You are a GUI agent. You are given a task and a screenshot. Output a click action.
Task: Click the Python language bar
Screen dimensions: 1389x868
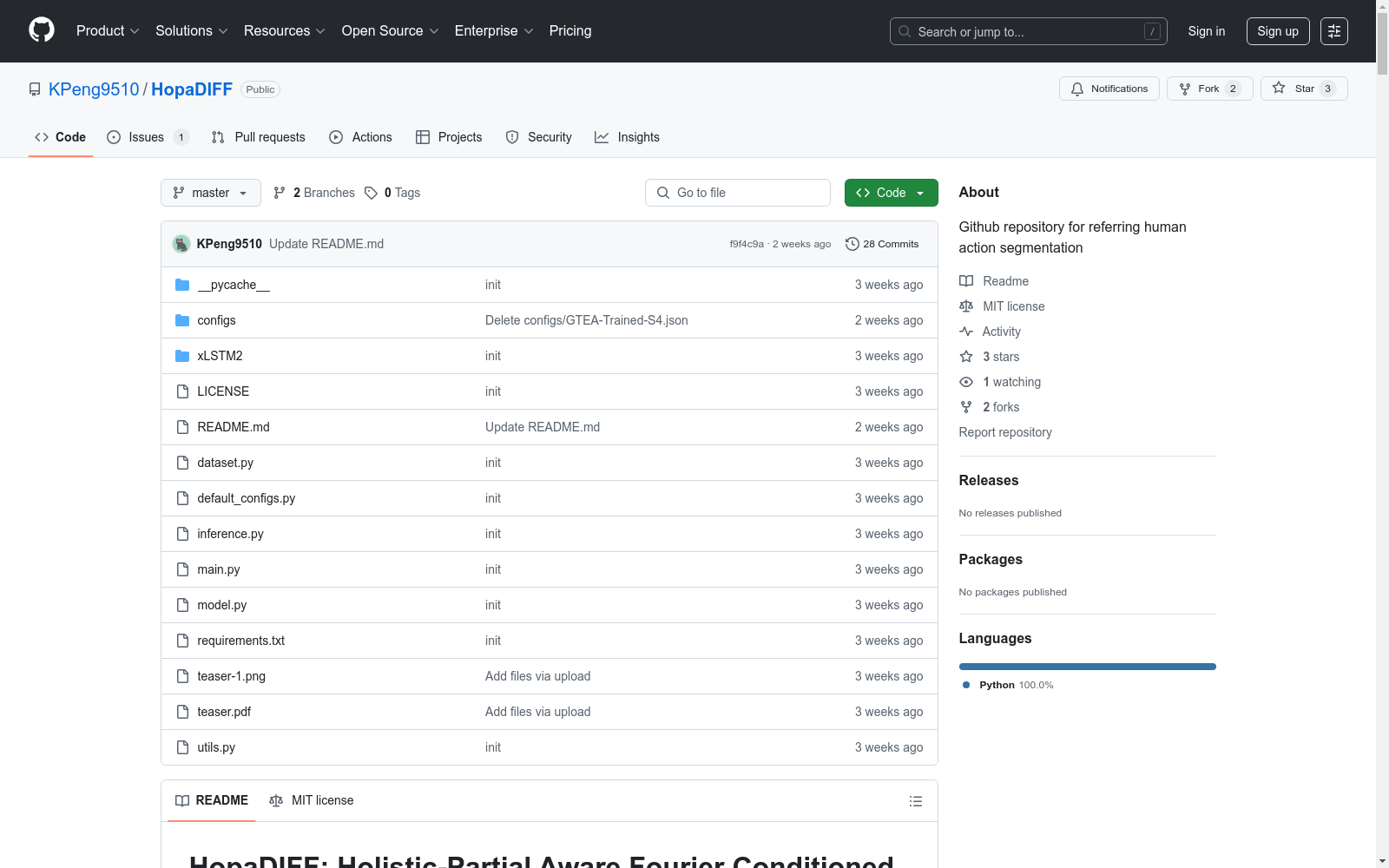pos(1088,667)
